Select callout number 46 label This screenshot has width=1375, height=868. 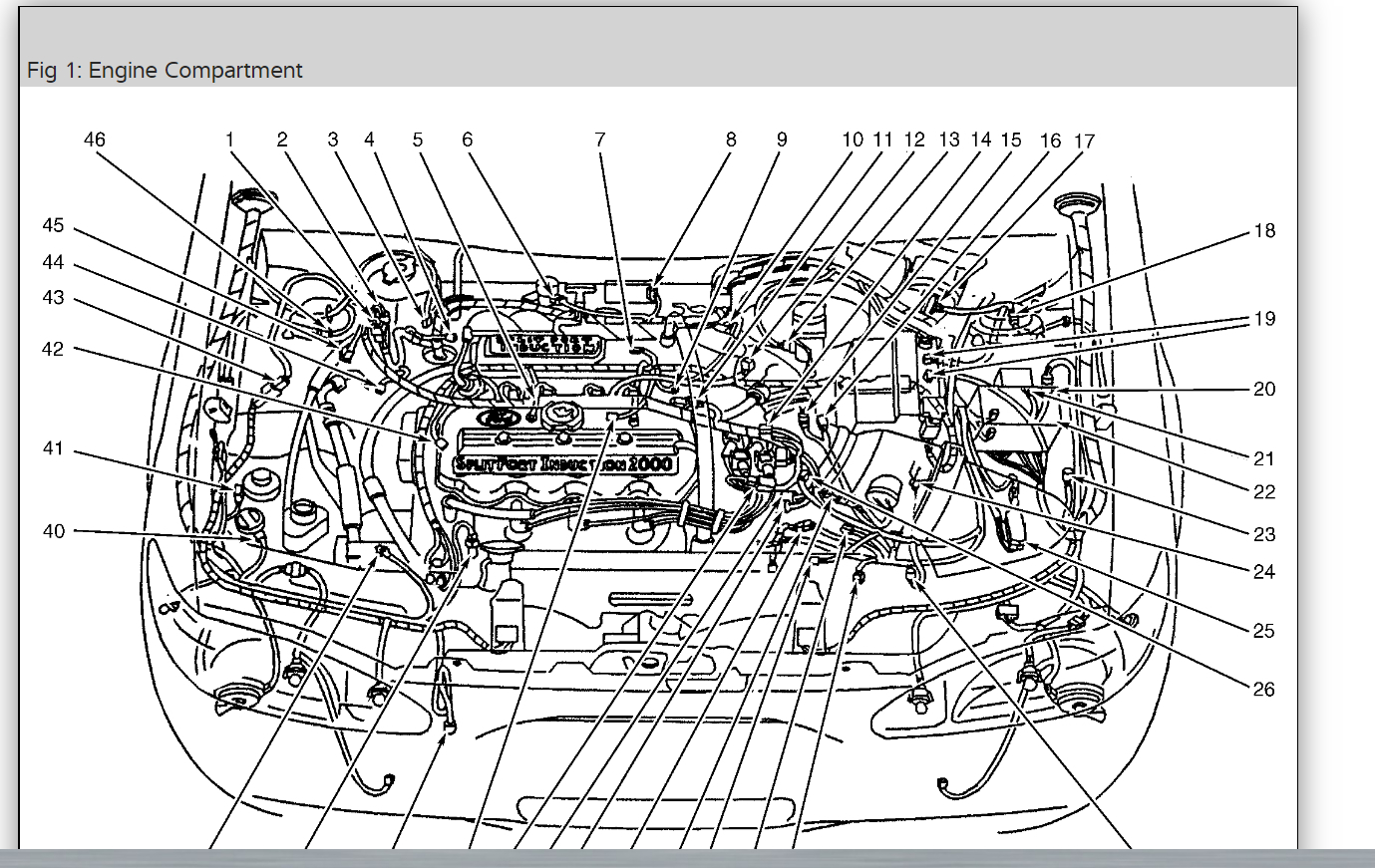94,140
